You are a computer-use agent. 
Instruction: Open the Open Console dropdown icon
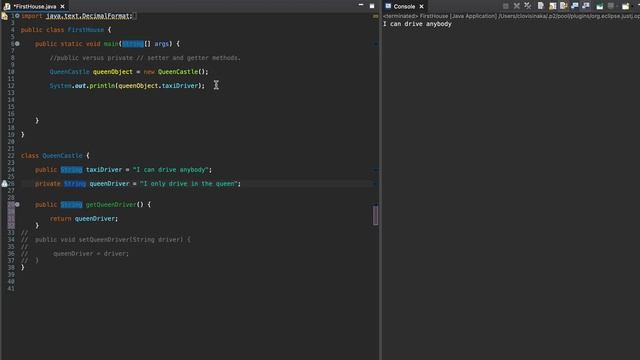click(626, 6)
